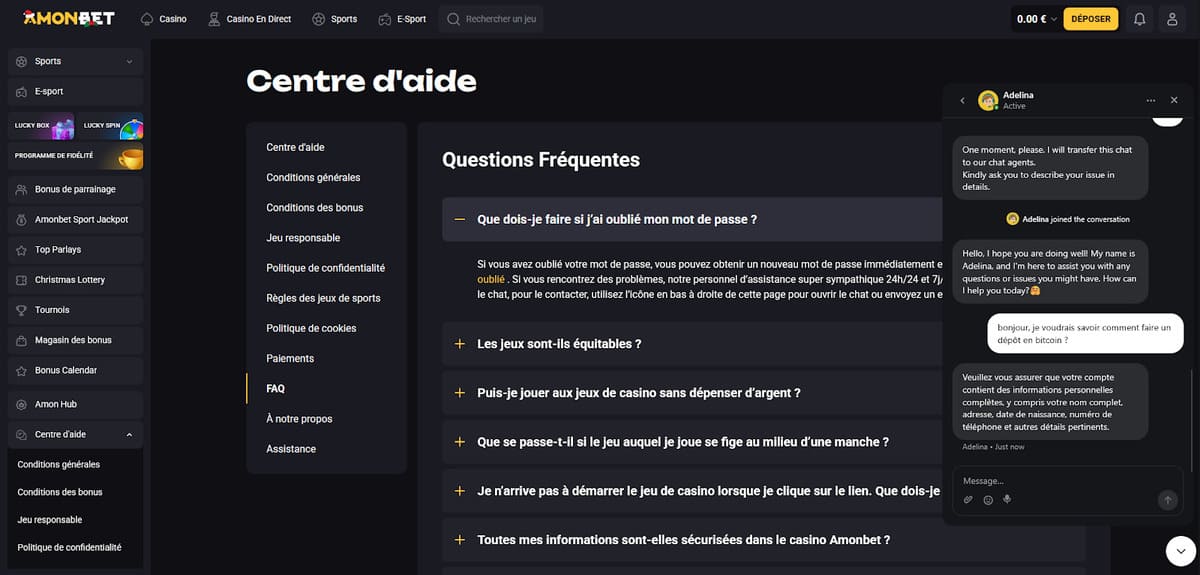Collapse the password question expander
The height and width of the screenshot is (575, 1200).
click(x=460, y=219)
